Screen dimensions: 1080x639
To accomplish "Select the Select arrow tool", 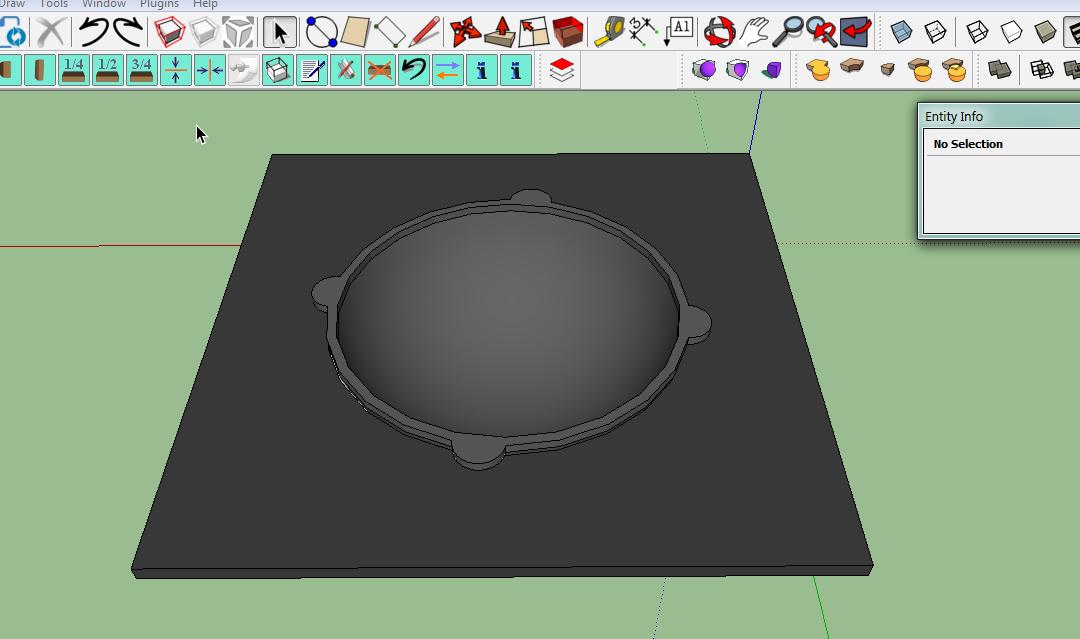I will [x=280, y=33].
